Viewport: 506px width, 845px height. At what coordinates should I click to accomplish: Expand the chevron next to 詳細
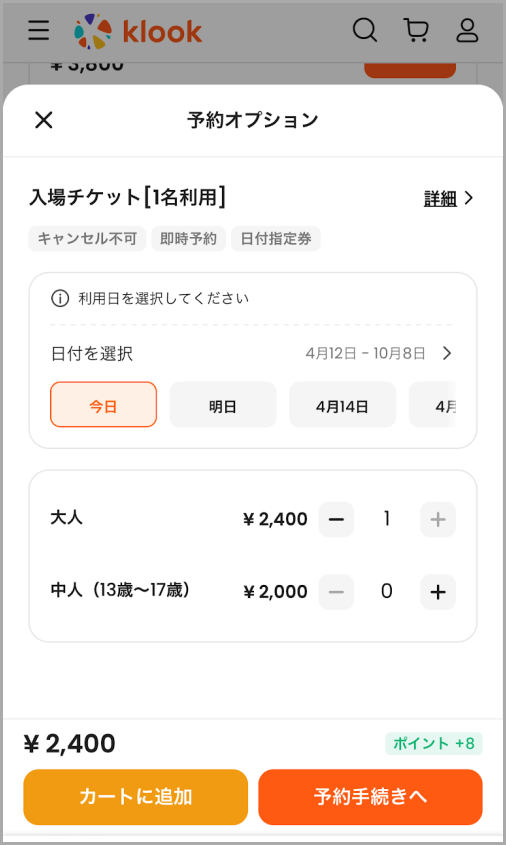[469, 198]
